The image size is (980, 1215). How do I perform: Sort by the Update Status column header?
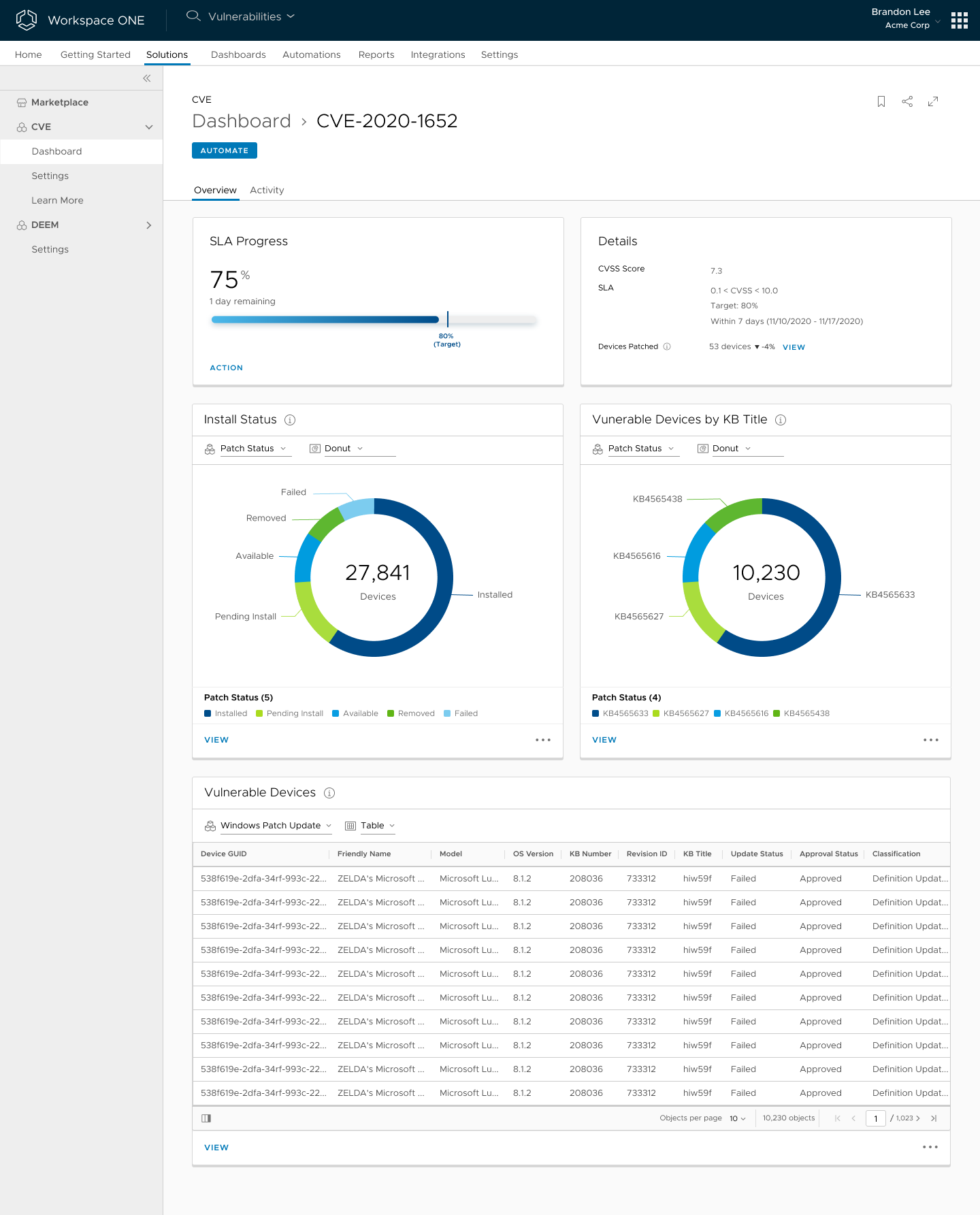tap(757, 854)
